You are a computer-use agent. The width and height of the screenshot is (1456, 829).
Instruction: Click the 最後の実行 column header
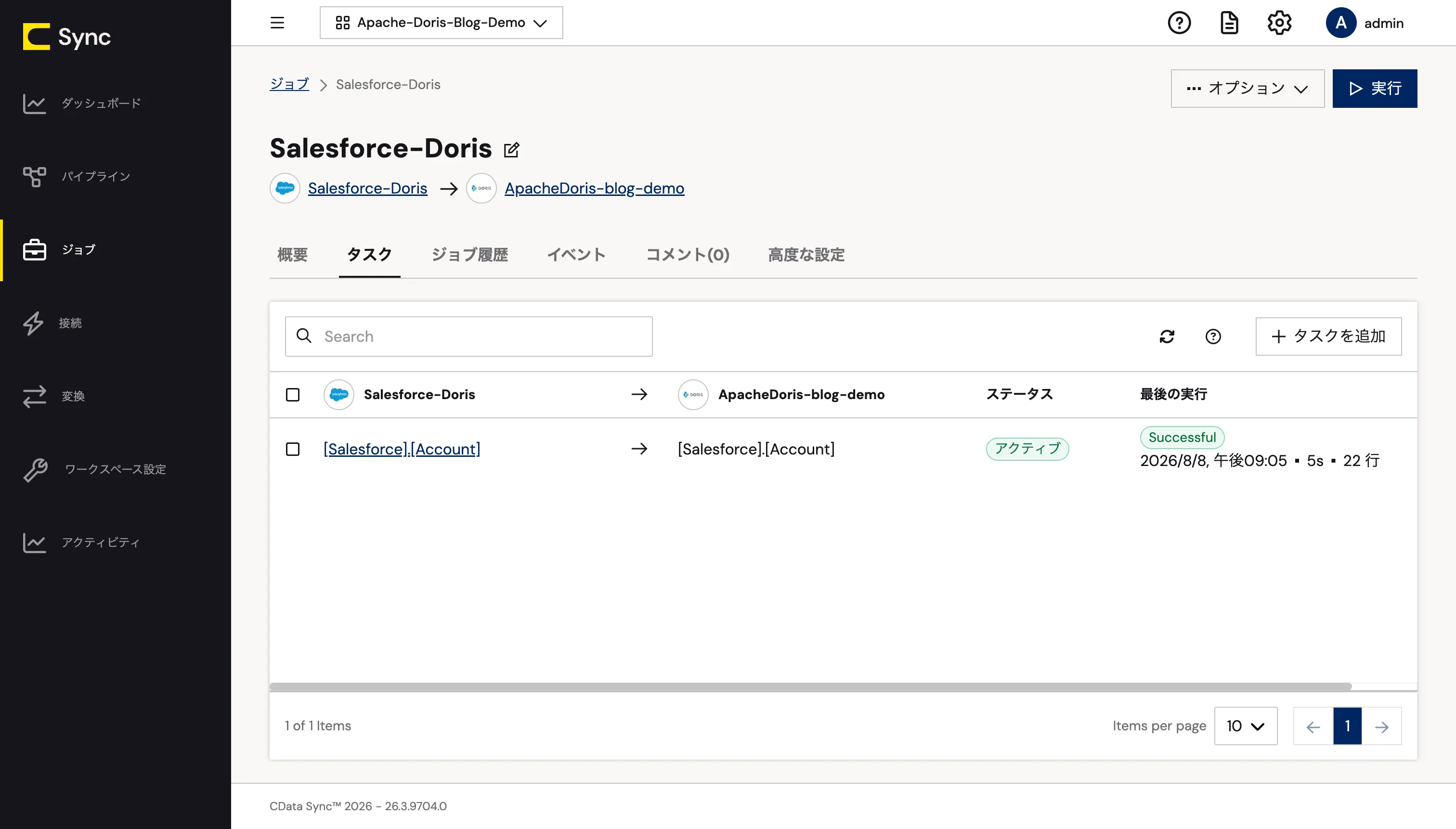[1173, 394]
